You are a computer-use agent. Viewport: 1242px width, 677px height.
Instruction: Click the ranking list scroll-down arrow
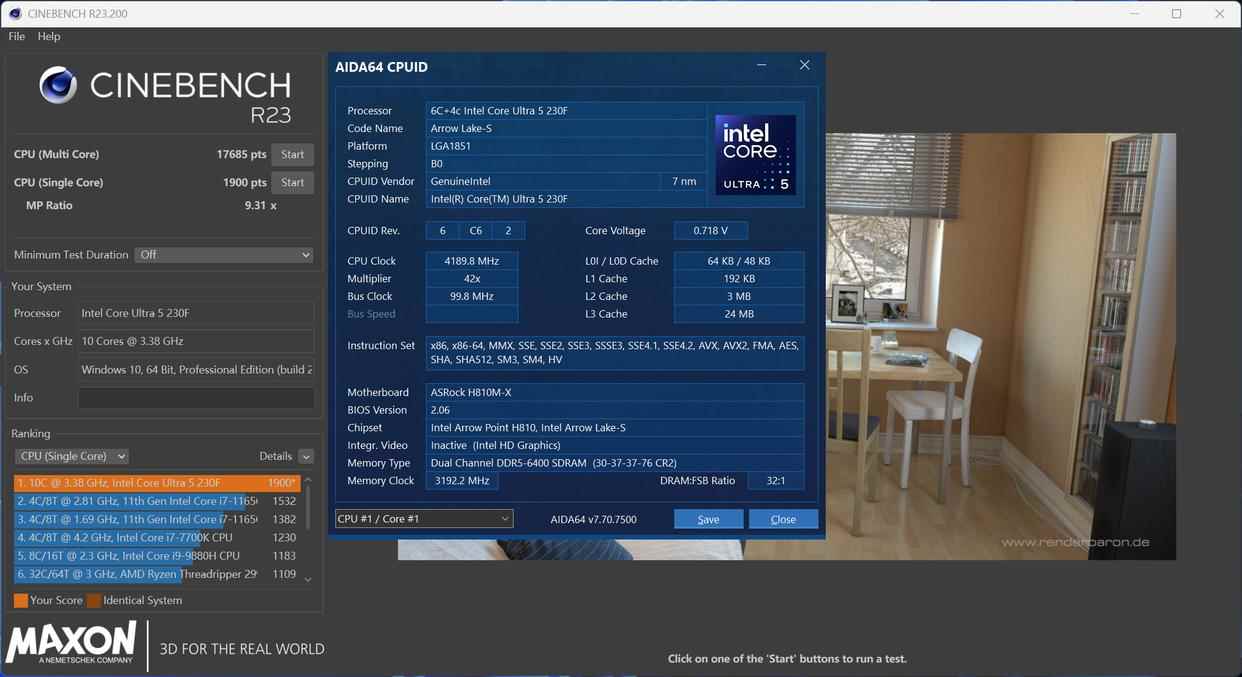pos(307,579)
